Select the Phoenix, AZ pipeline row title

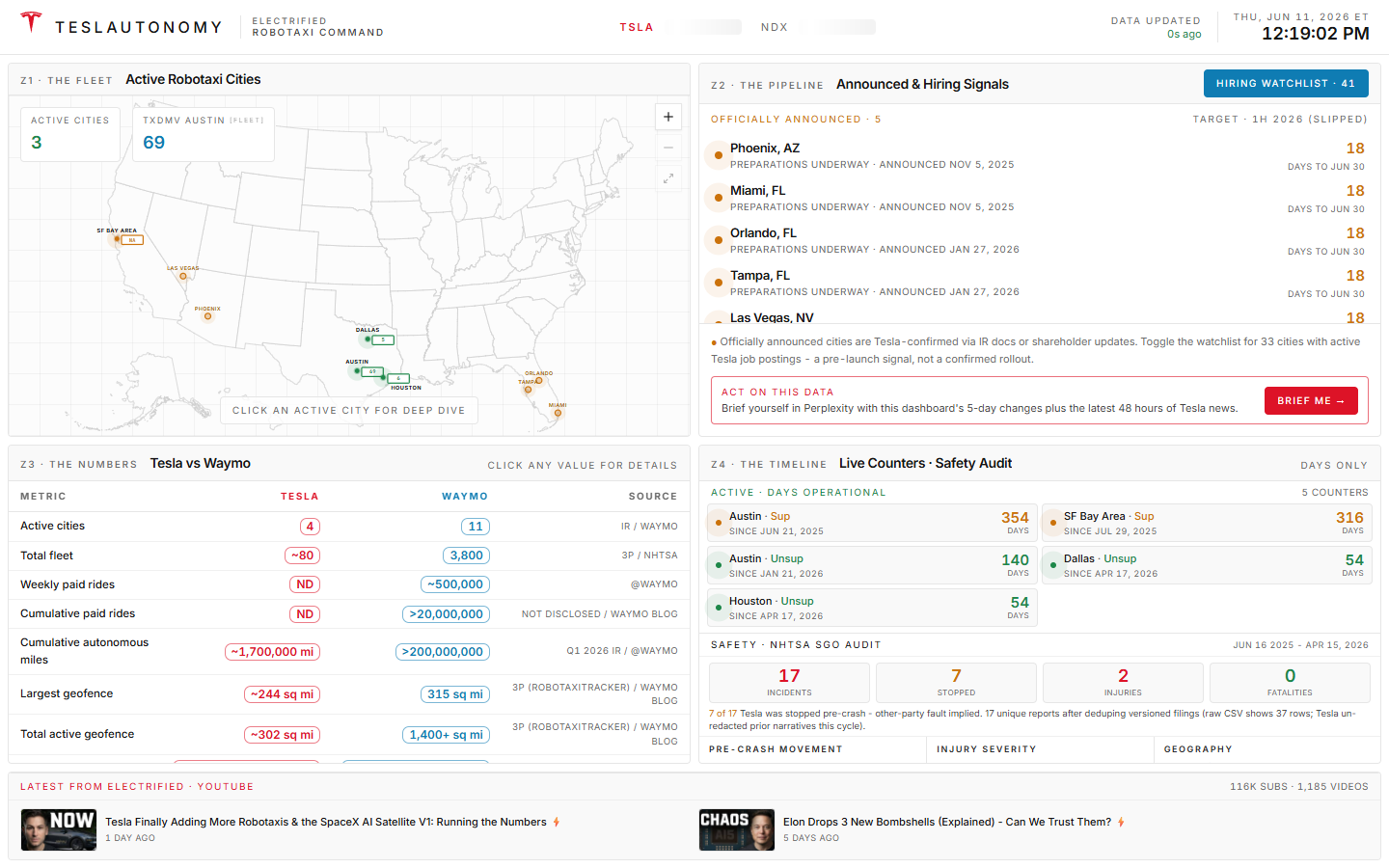tap(765, 149)
